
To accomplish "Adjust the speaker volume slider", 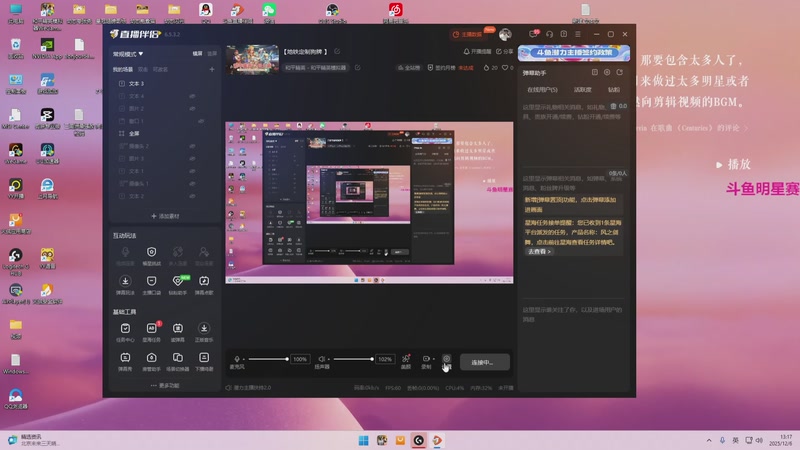I will [353, 359].
